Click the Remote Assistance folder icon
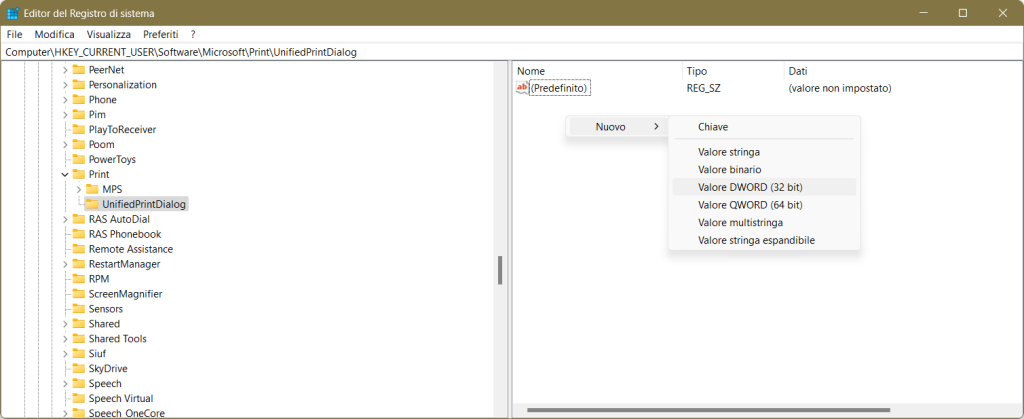1024x419 pixels. pos(79,249)
